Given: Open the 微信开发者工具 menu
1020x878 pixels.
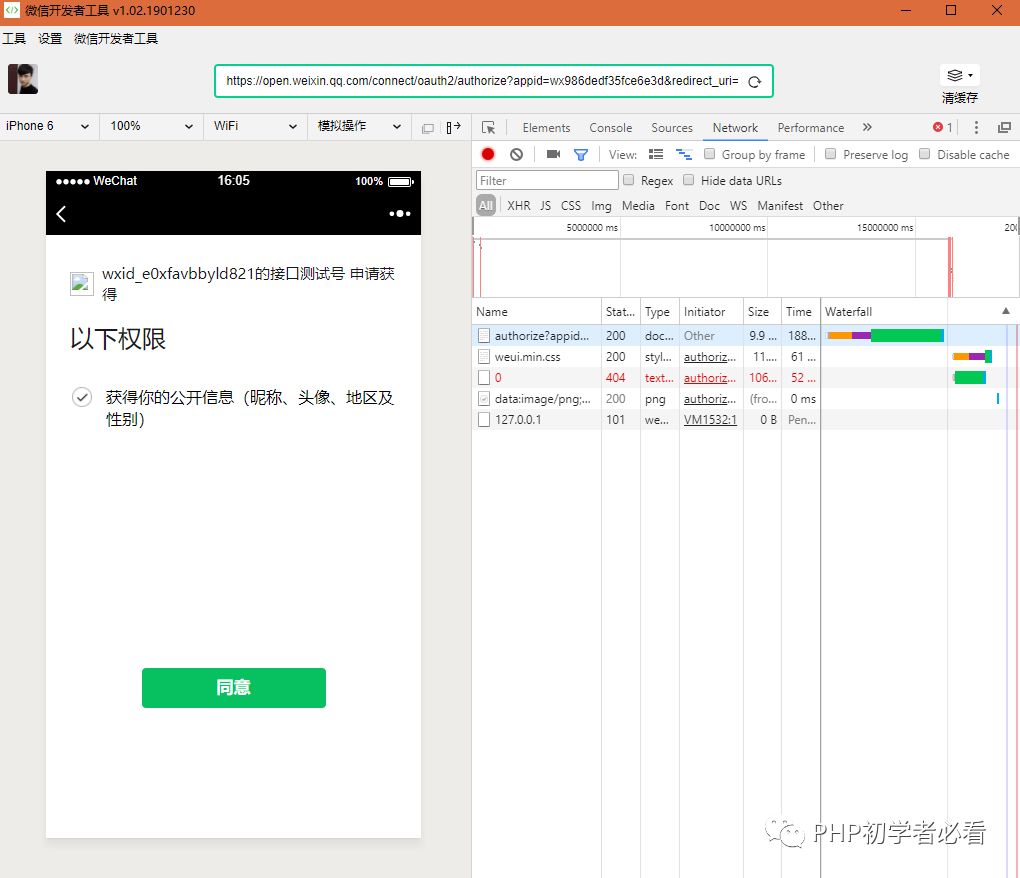Looking at the screenshot, I should click(116, 38).
